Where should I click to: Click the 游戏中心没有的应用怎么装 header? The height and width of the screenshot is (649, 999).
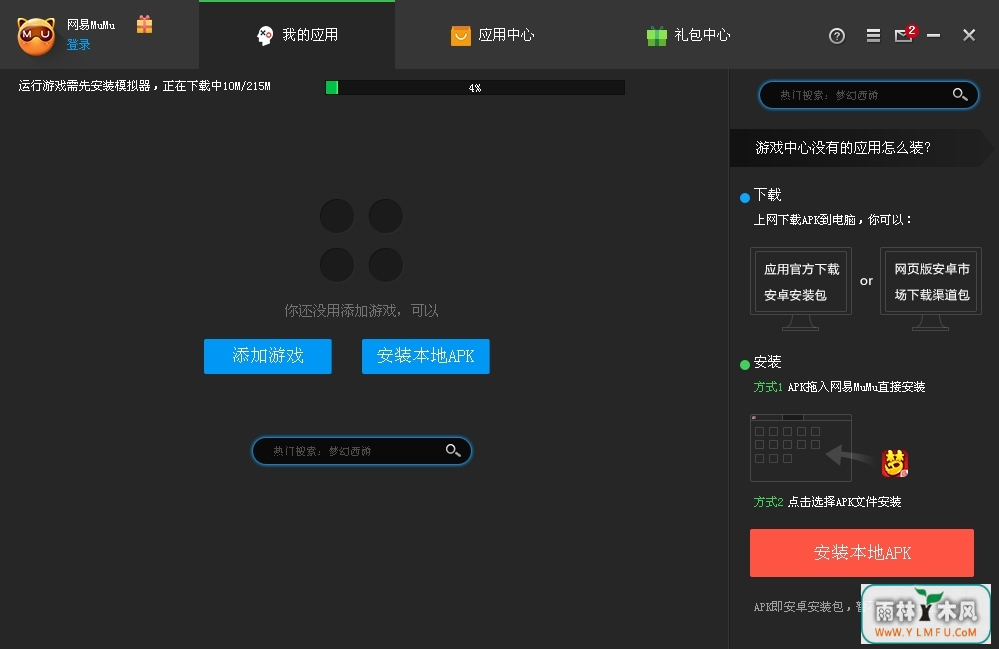click(843, 148)
